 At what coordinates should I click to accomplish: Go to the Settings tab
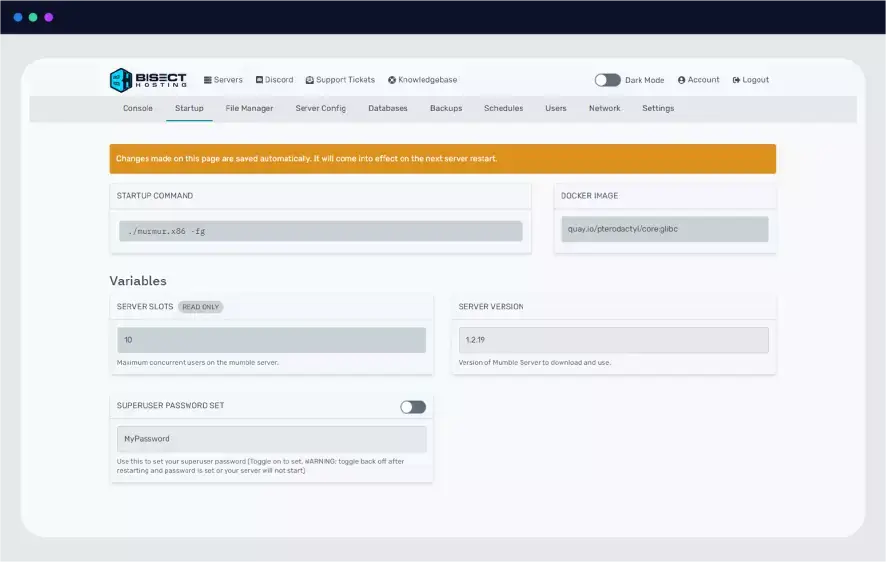point(658,108)
